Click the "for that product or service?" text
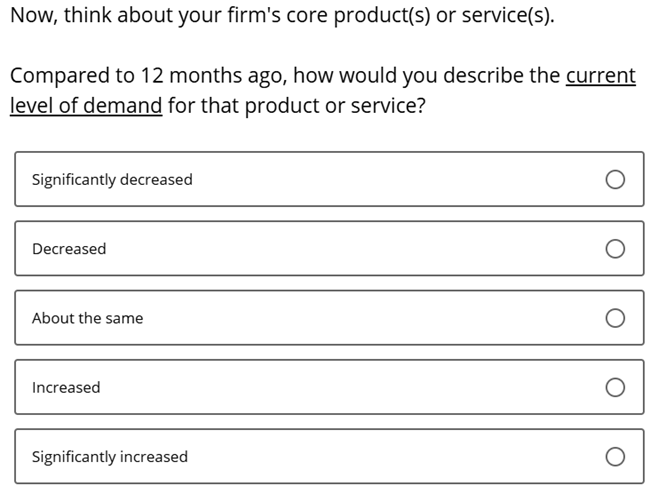The width and height of the screenshot is (650, 494). [x=297, y=106]
